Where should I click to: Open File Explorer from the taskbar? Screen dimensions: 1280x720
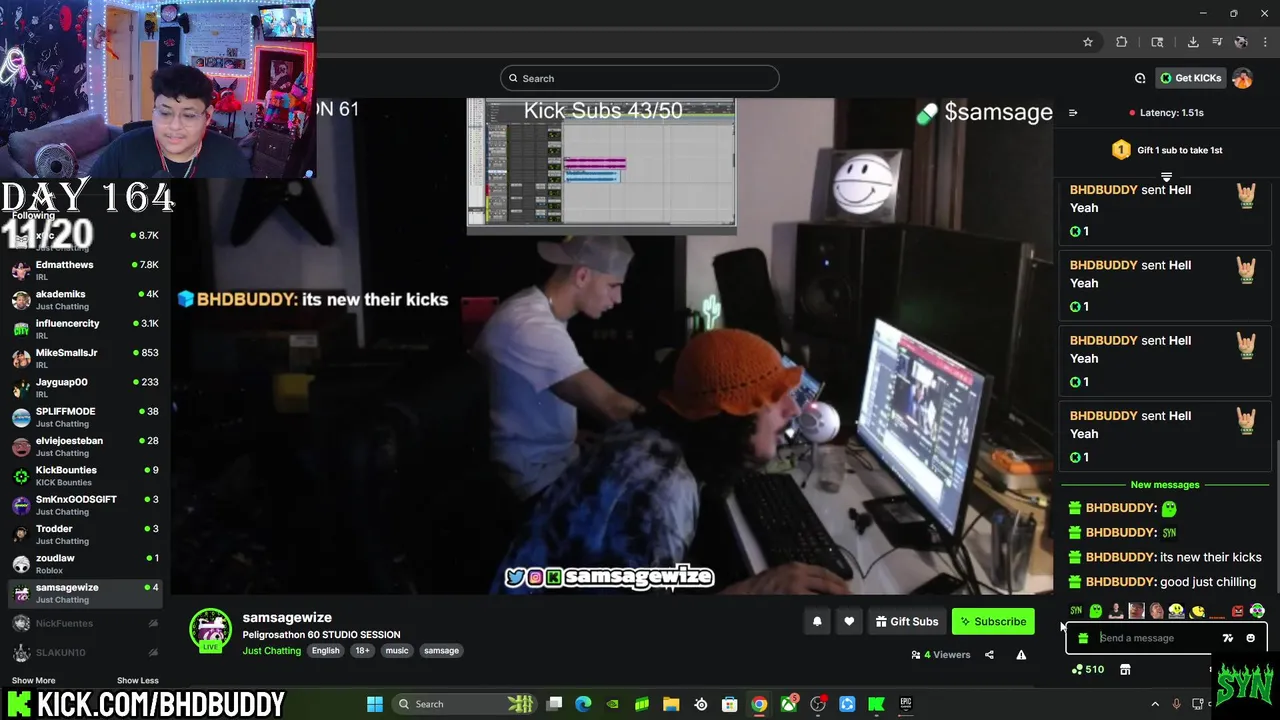click(x=671, y=704)
